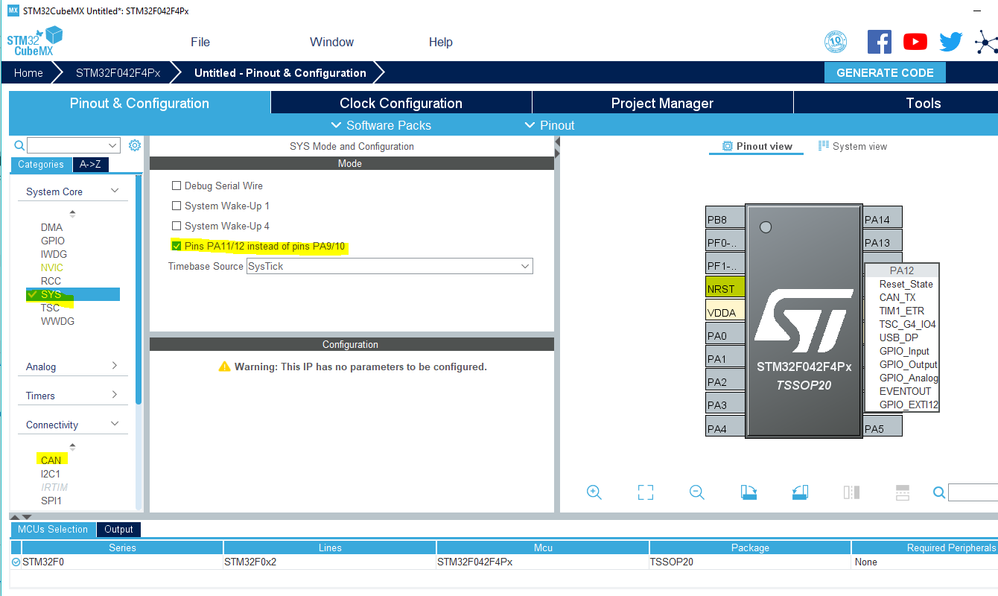Open the Window menu
Screen dimensions: 998x596
coord(332,42)
